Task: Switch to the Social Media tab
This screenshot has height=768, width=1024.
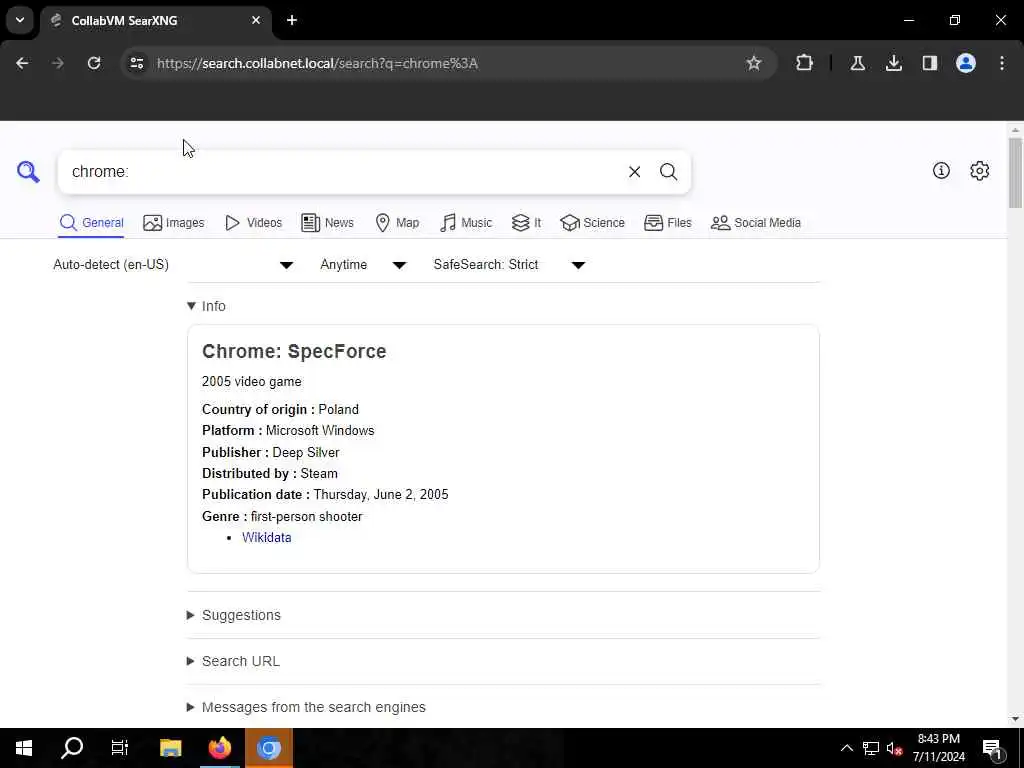Action: coord(756,223)
